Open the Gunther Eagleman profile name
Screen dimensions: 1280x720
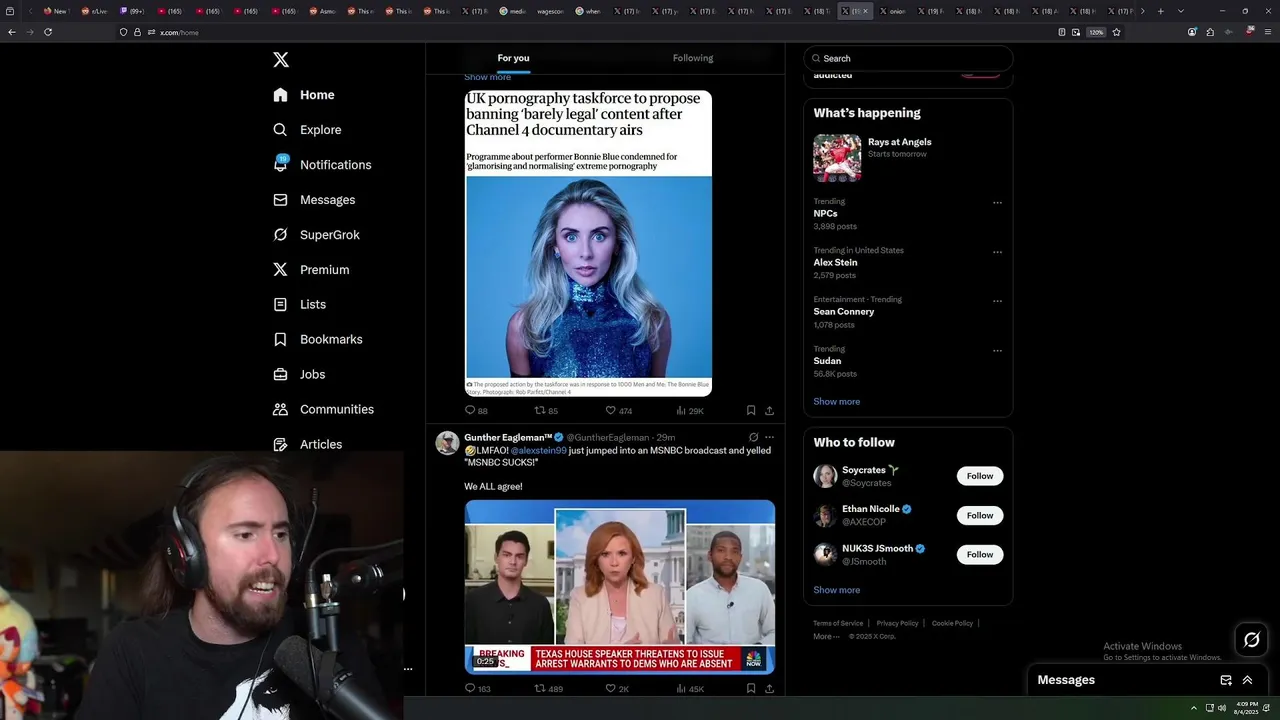pos(508,437)
